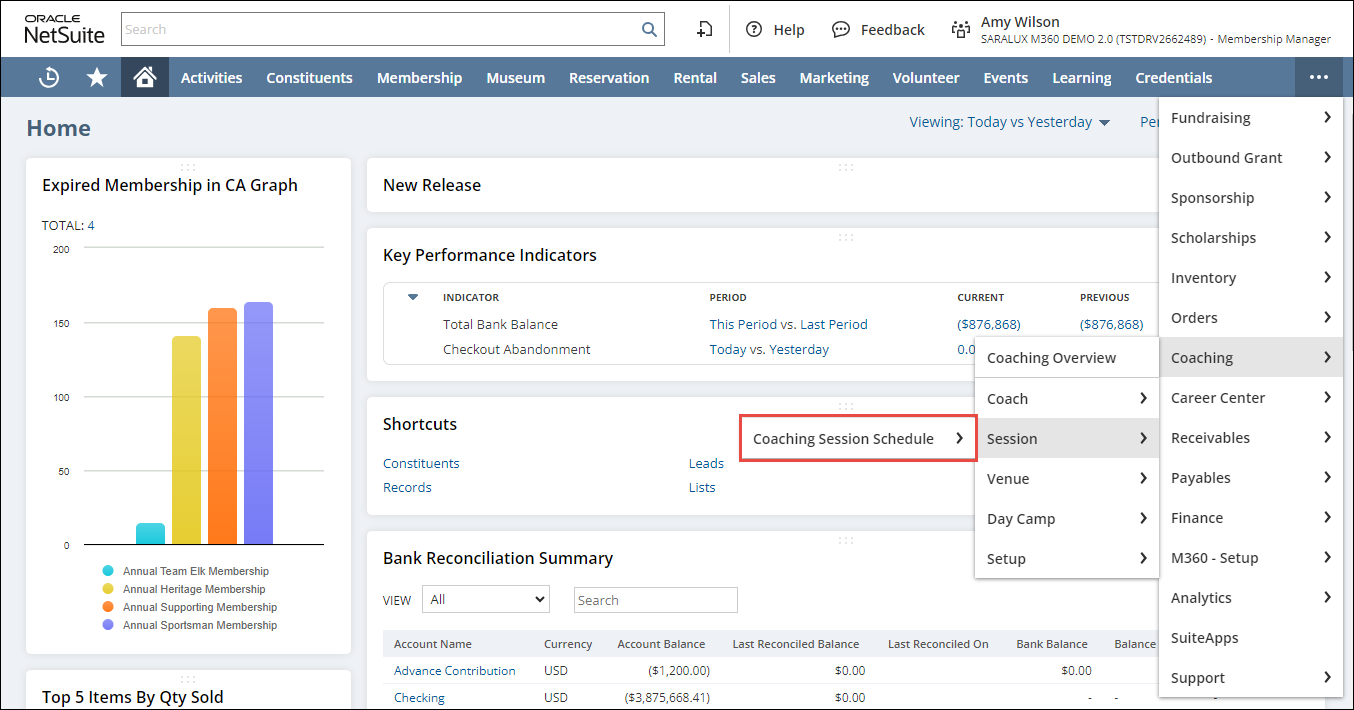Click the orange Annual Supporting Membership bar

(x=222, y=425)
